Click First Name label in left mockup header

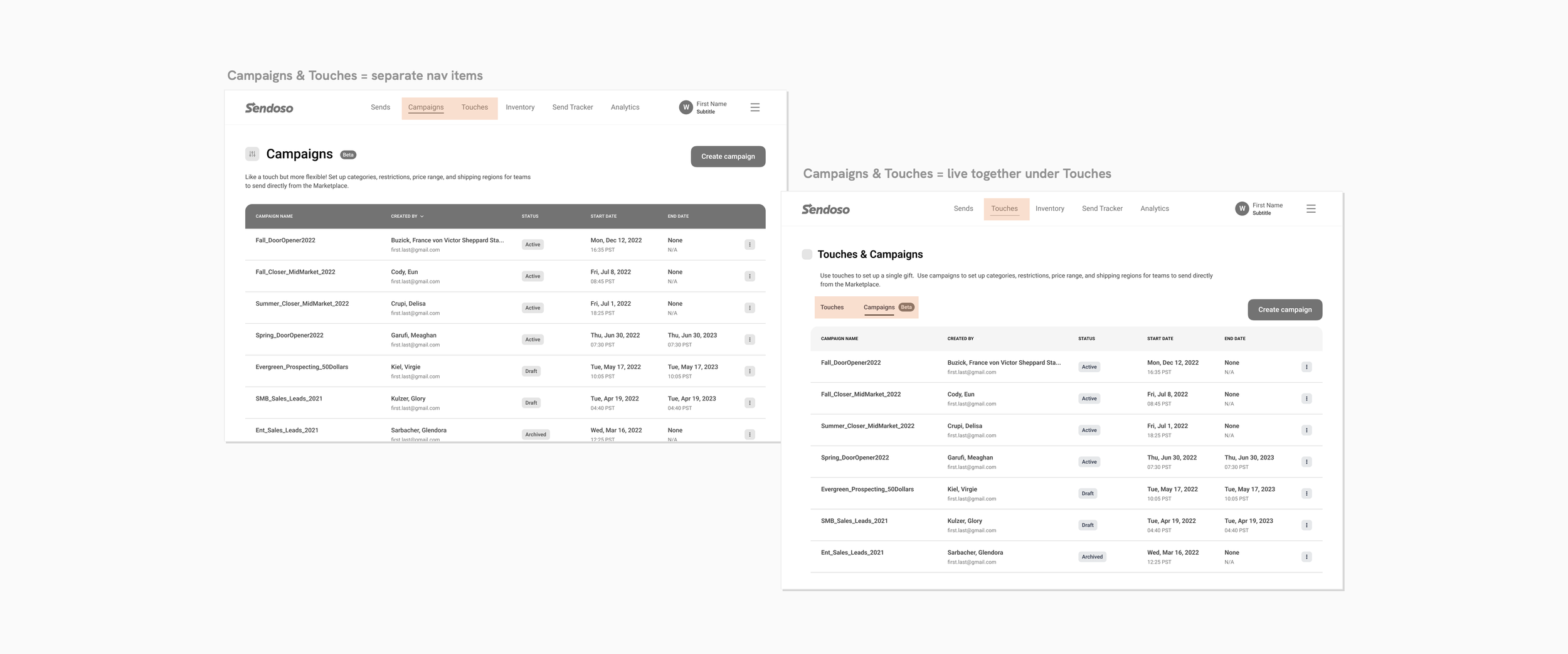[x=711, y=104]
